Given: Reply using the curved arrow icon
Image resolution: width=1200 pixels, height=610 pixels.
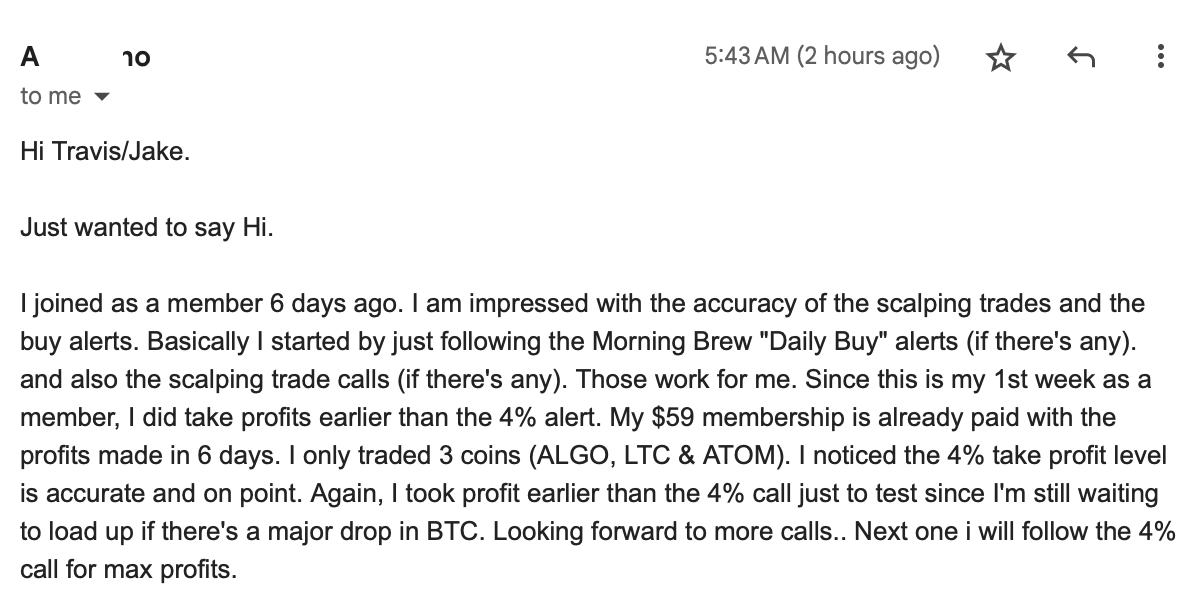Looking at the screenshot, I should (x=1081, y=59).
